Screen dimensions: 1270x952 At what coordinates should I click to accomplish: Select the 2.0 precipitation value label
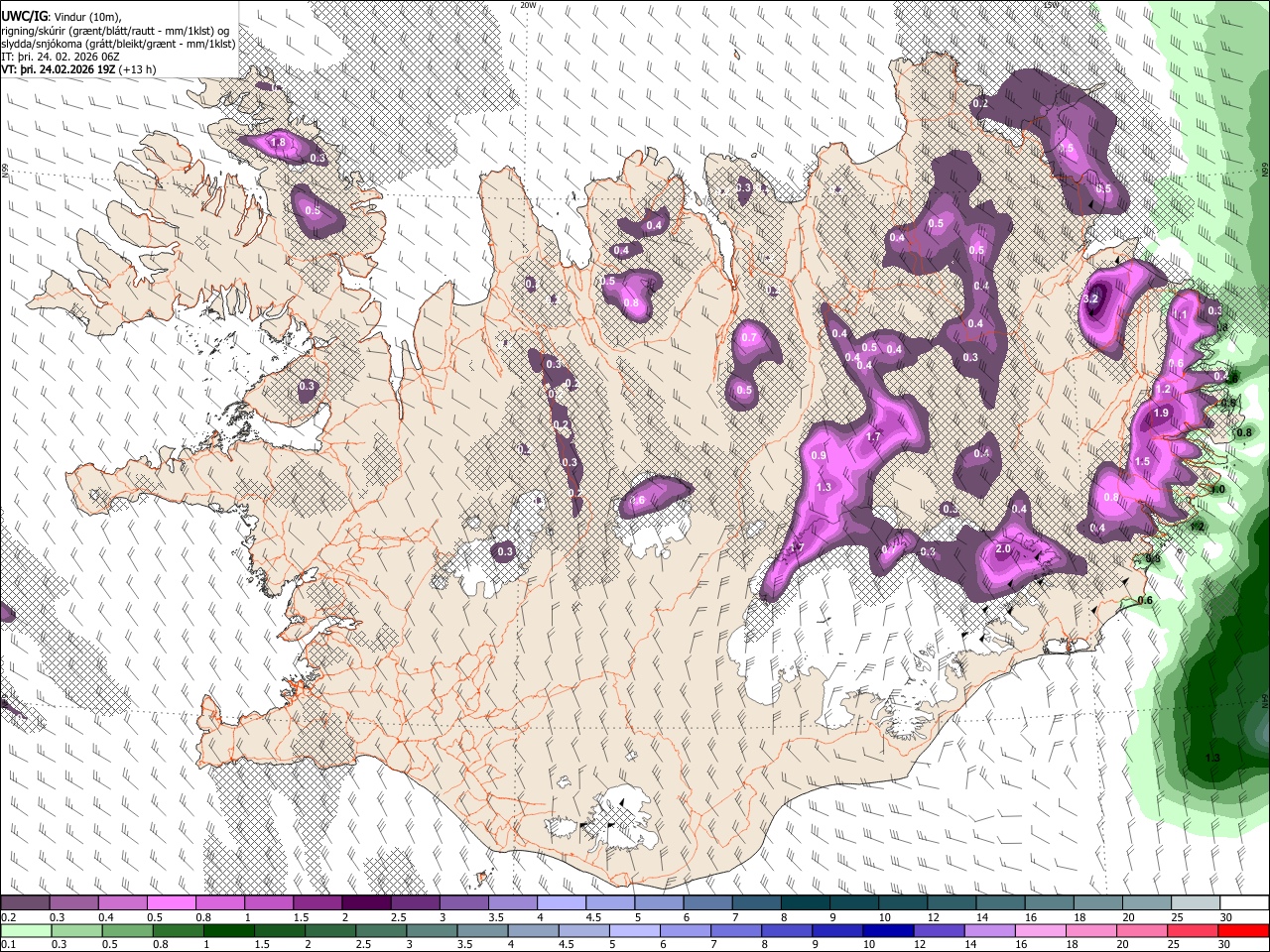(x=1003, y=549)
